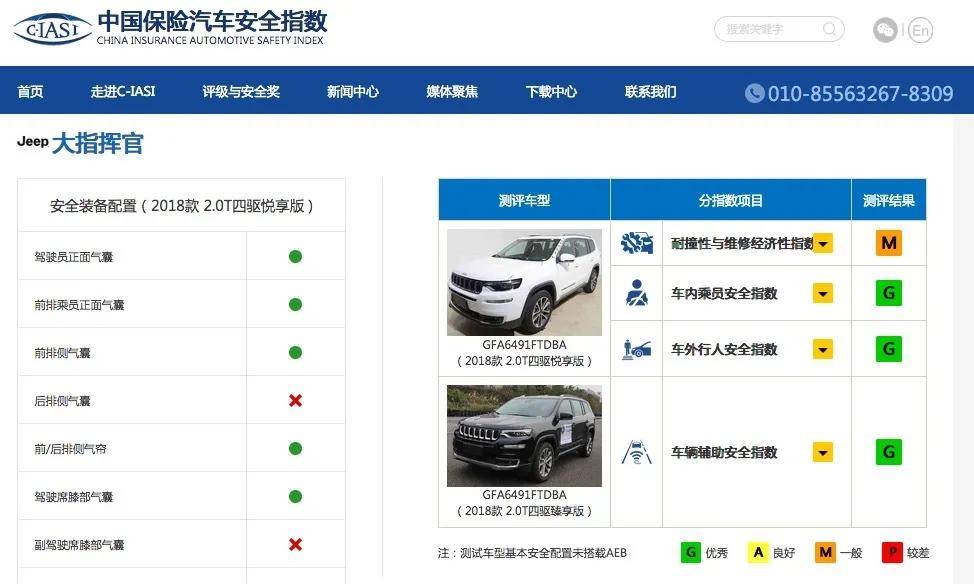Type in the keyword search field

768,29
